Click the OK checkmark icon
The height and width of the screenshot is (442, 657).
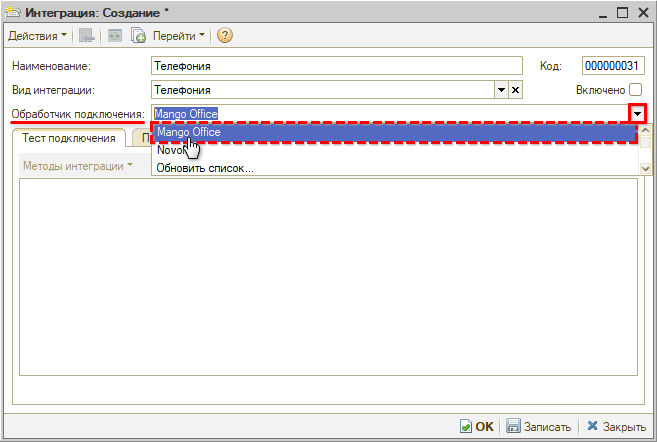[x=466, y=426]
